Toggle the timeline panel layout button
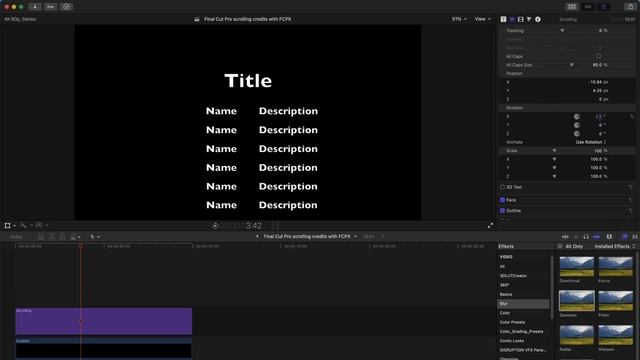The width and height of the screenshot is (640, 360). click(588, 7)
